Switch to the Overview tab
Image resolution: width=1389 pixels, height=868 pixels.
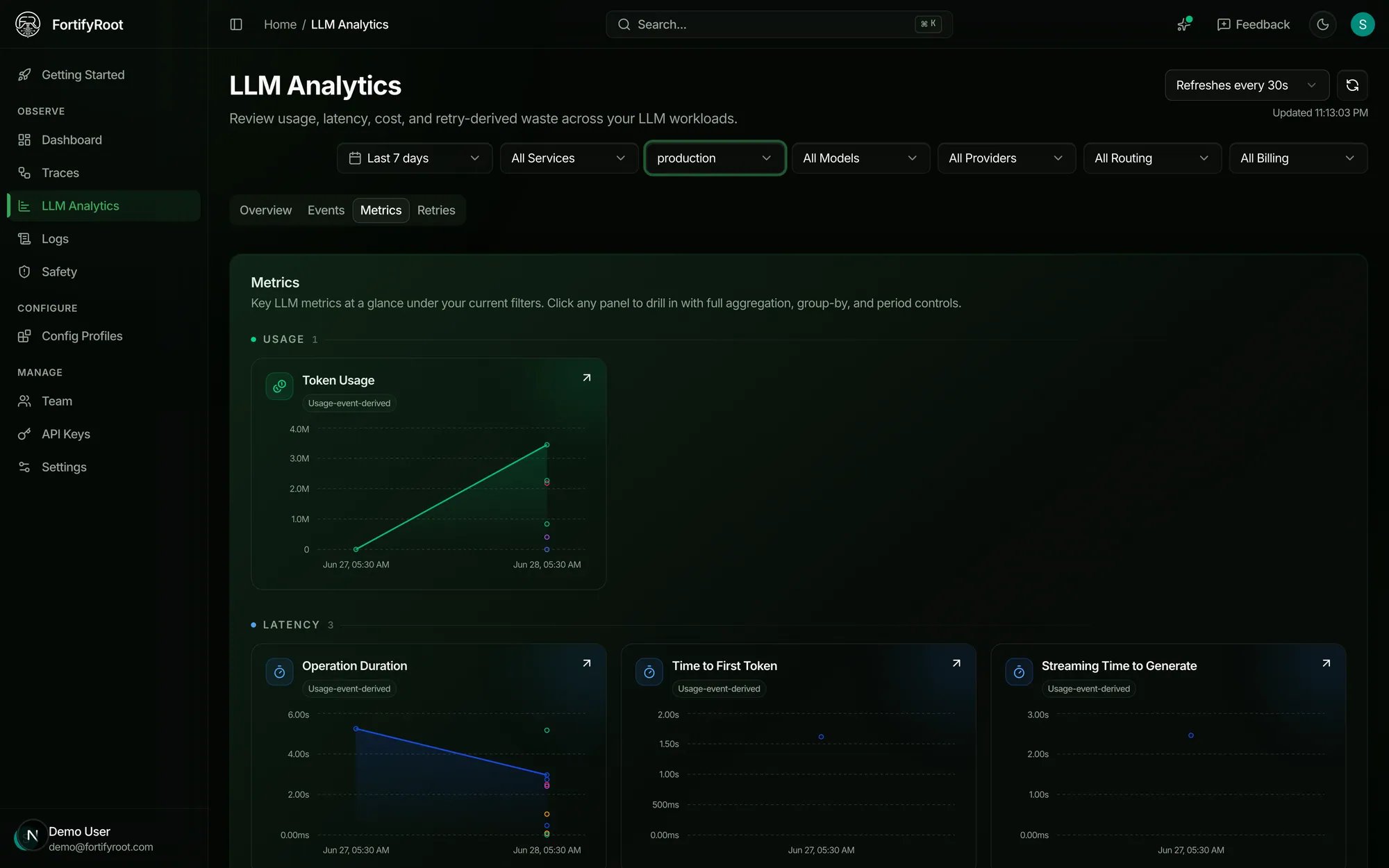(x=265, y=210)
